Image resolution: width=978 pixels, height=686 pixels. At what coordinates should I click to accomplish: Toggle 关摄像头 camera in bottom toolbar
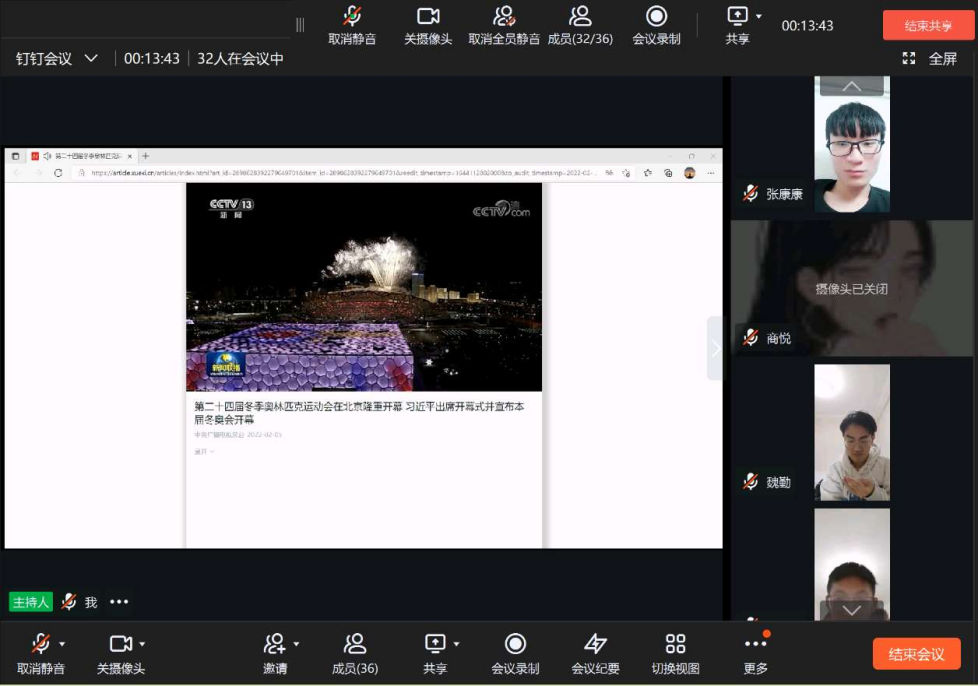click(x=120, y=653)
